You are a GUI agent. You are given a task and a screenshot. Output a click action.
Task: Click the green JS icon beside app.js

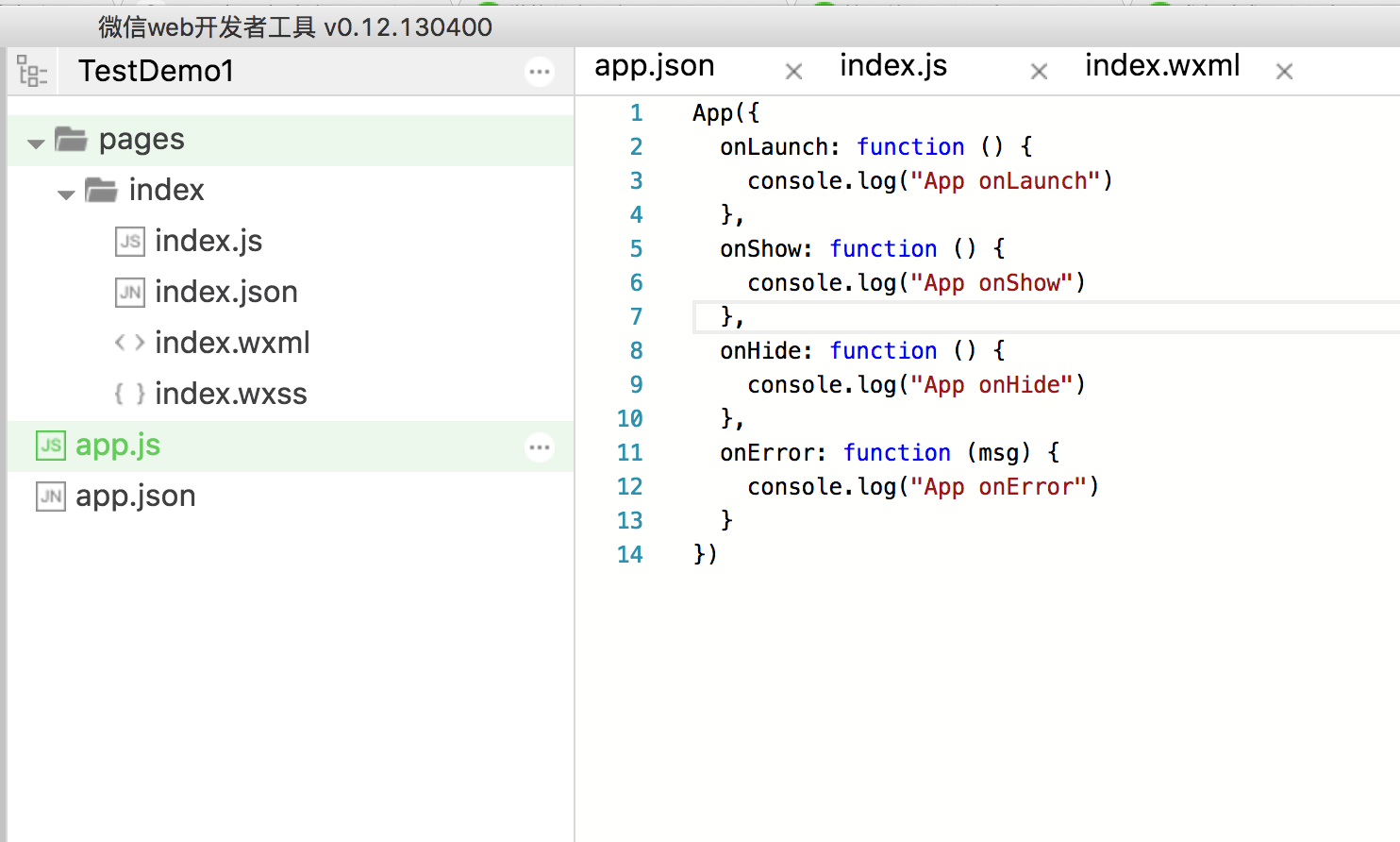(x=51, y=446)
